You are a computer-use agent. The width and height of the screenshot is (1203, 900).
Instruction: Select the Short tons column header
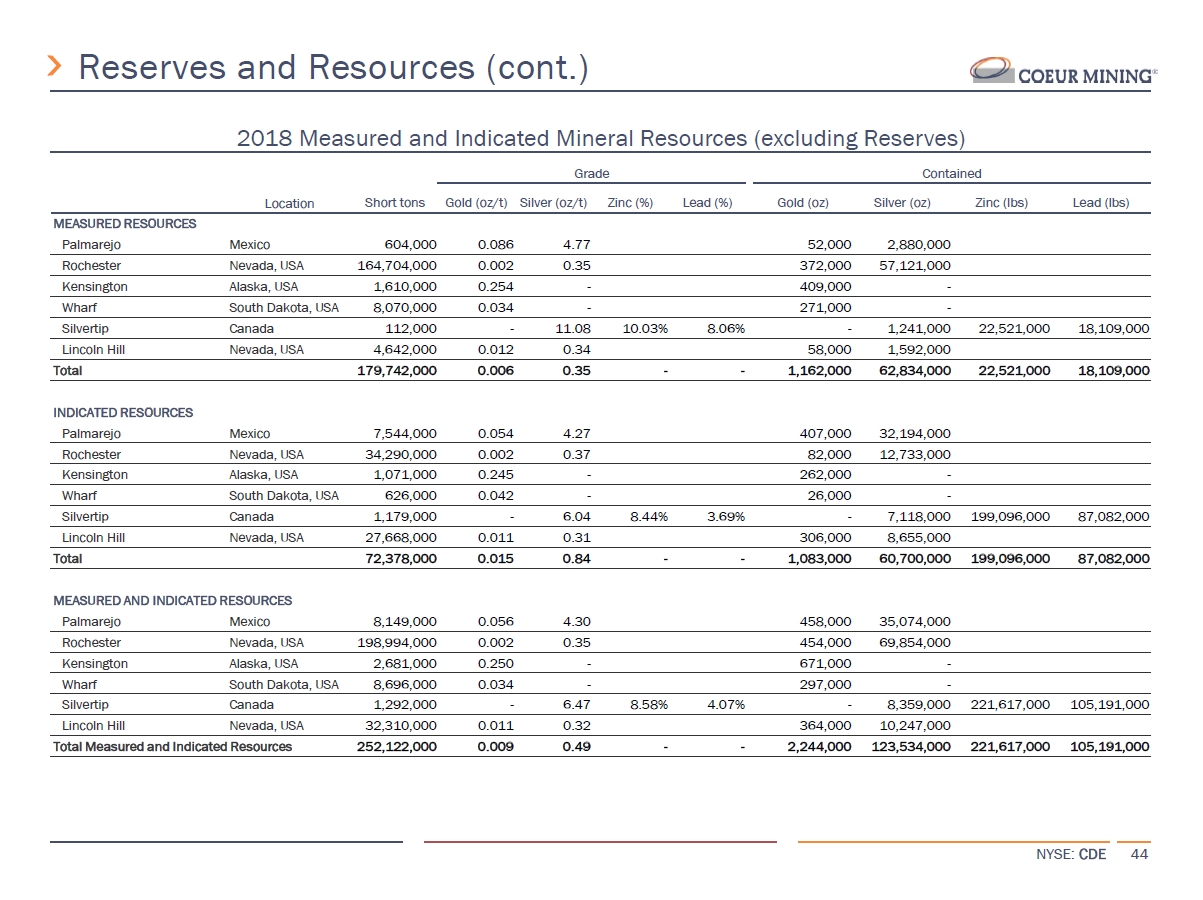click(x=394, y=203)
